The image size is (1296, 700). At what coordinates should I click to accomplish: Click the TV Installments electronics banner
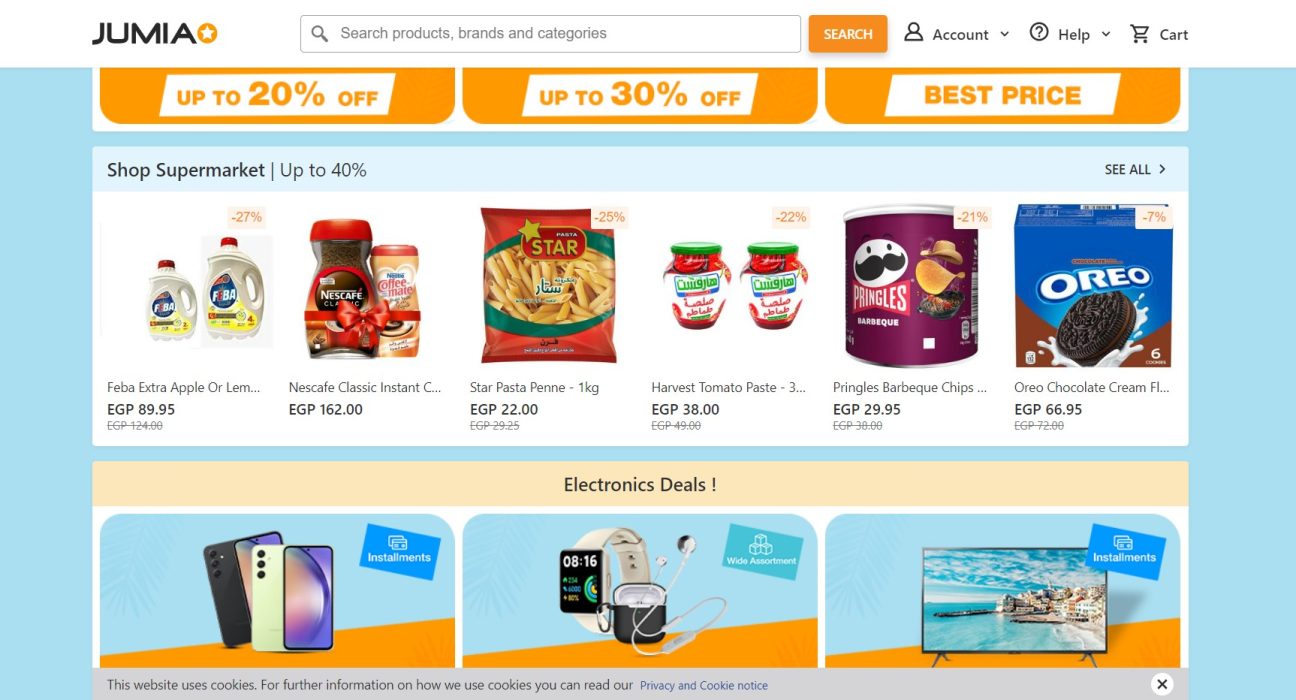coord(1003,591)
